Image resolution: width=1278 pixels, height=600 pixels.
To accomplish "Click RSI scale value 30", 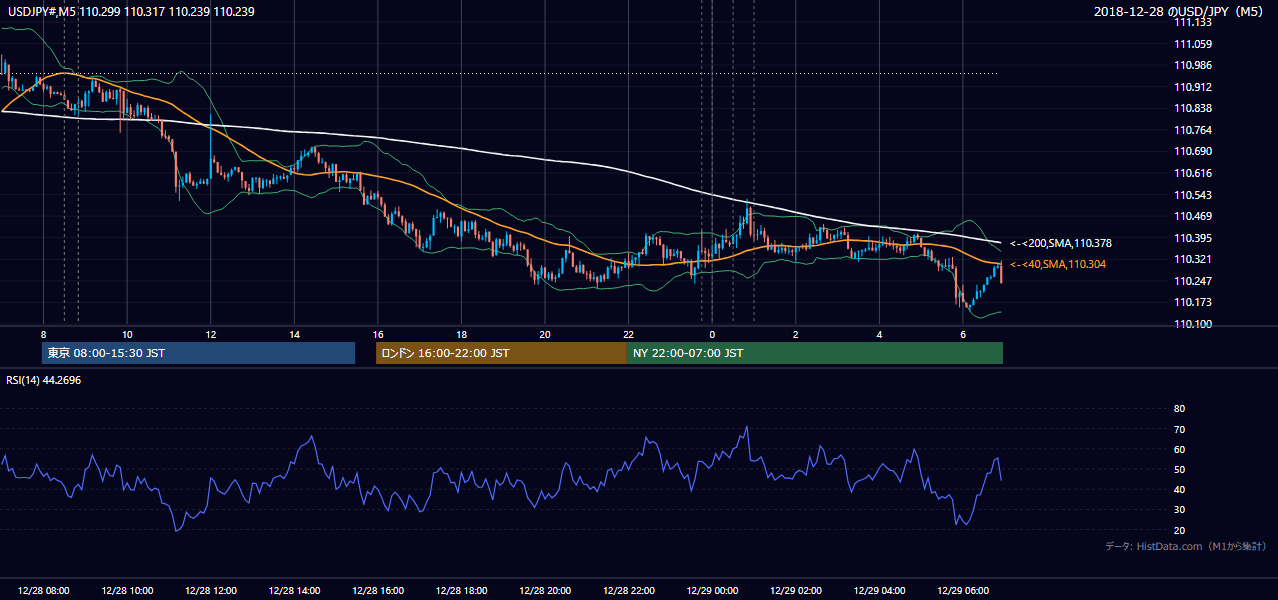I will coord(1179,510).
